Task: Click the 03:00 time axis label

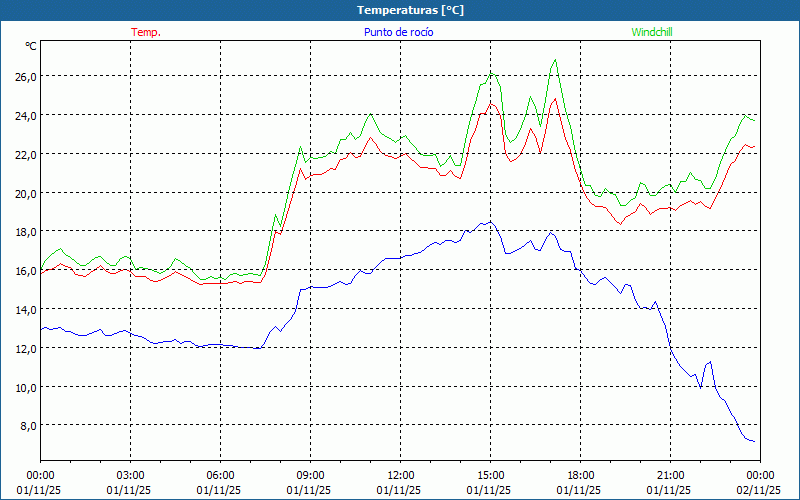Action: tap(130, 475)
